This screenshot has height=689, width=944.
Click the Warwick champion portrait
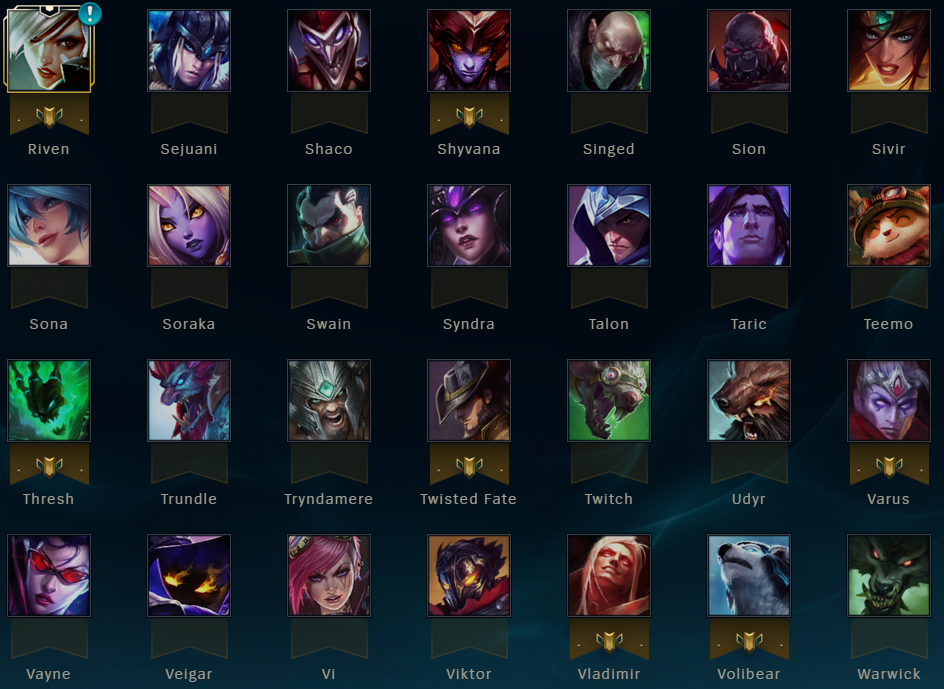pos(889,575)
